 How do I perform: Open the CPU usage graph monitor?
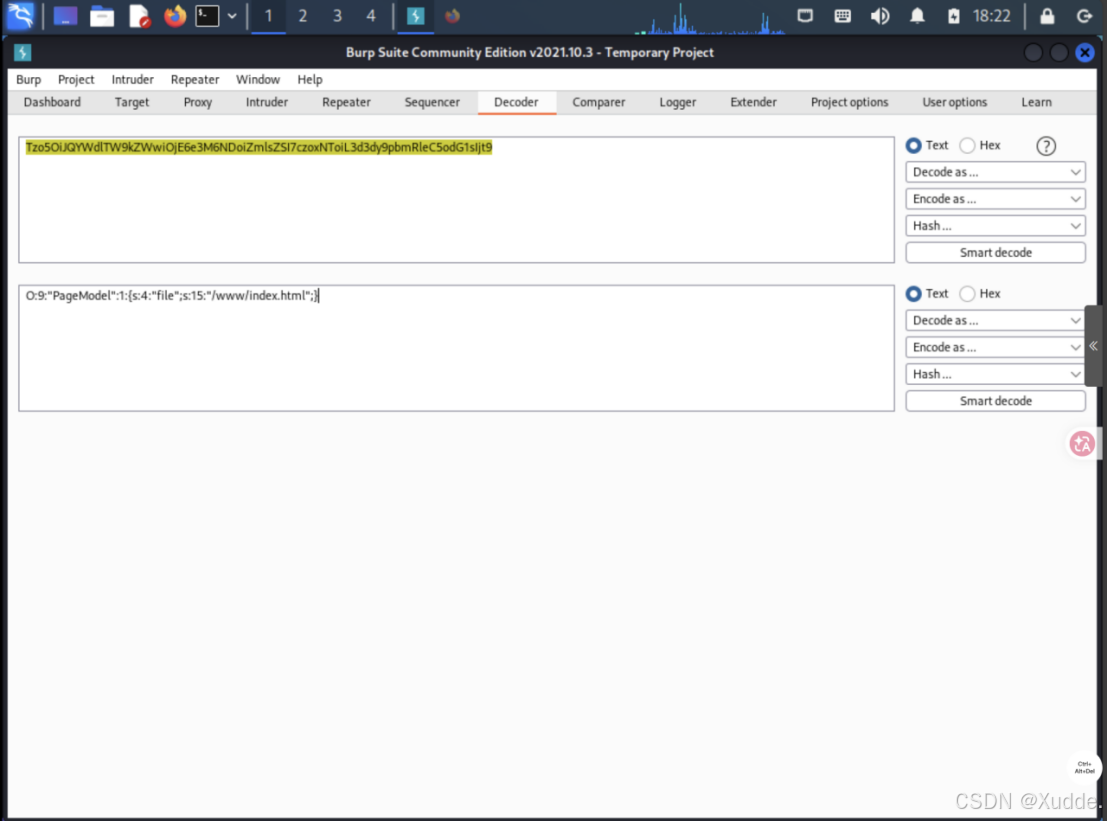tap(710, 18)
